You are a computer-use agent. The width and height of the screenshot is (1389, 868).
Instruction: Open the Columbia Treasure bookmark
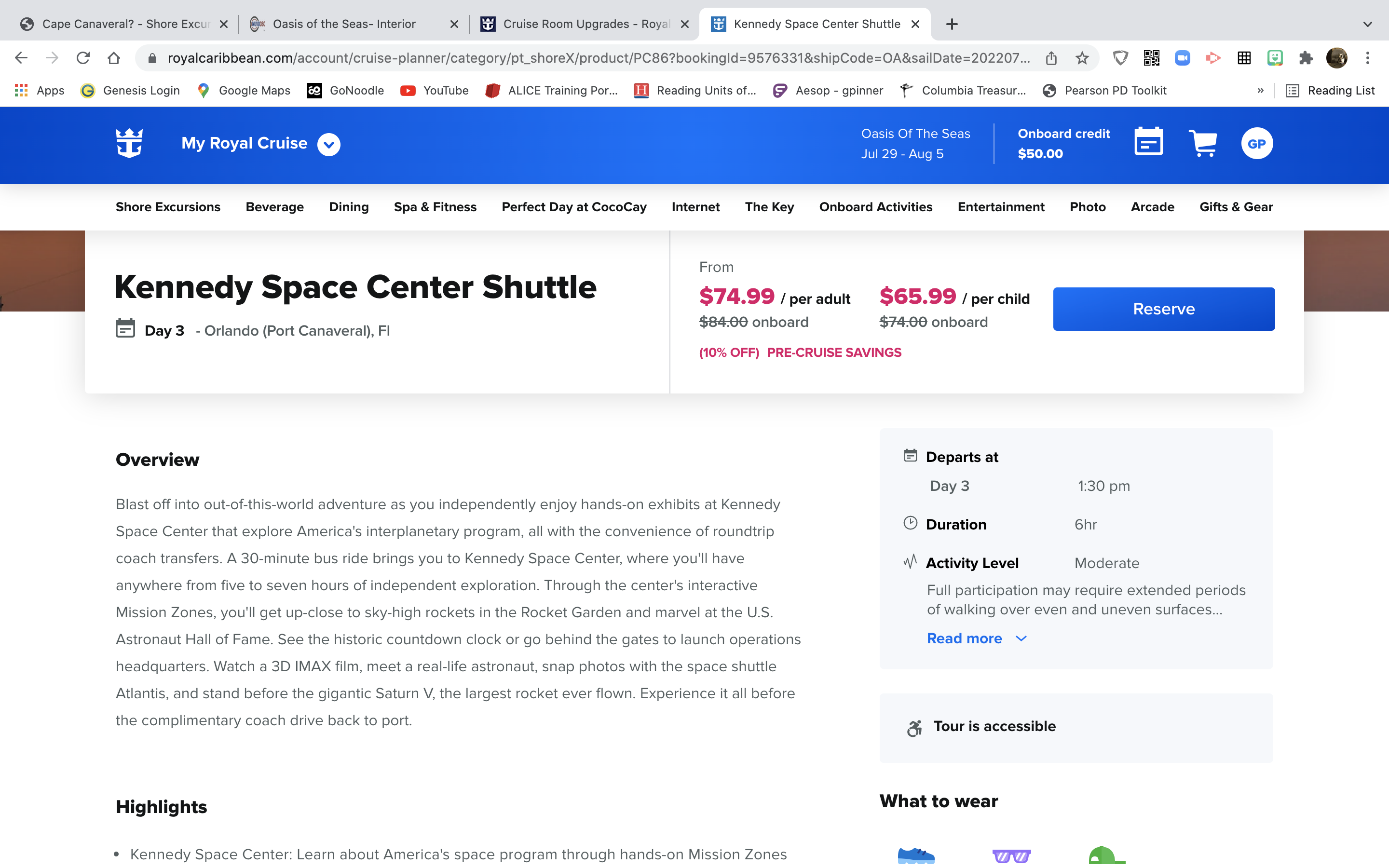pyautogui.click(x=963, y=91)
